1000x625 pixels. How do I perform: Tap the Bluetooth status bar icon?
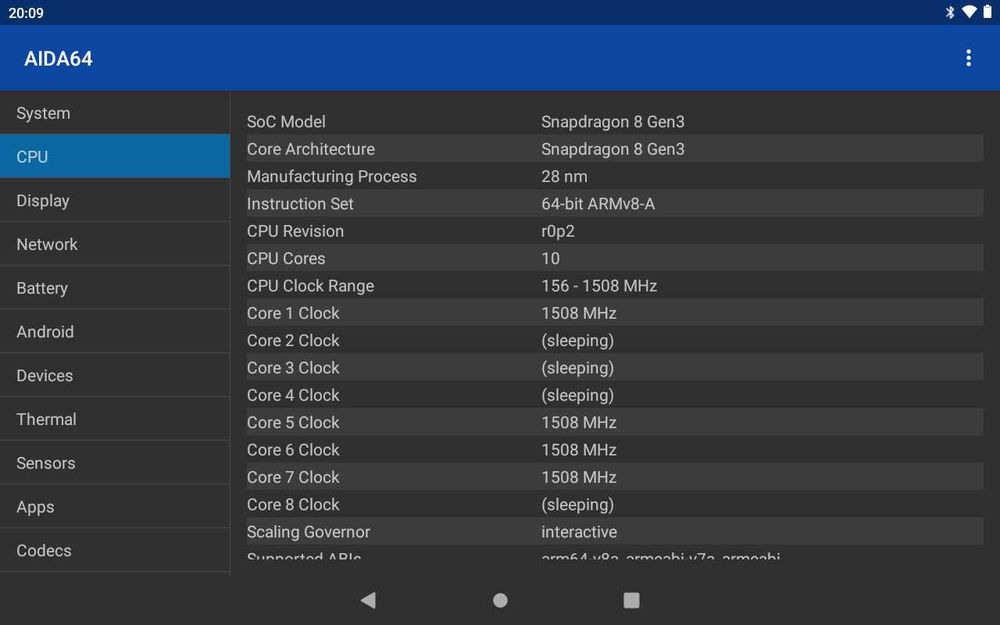tap(950, 12)
